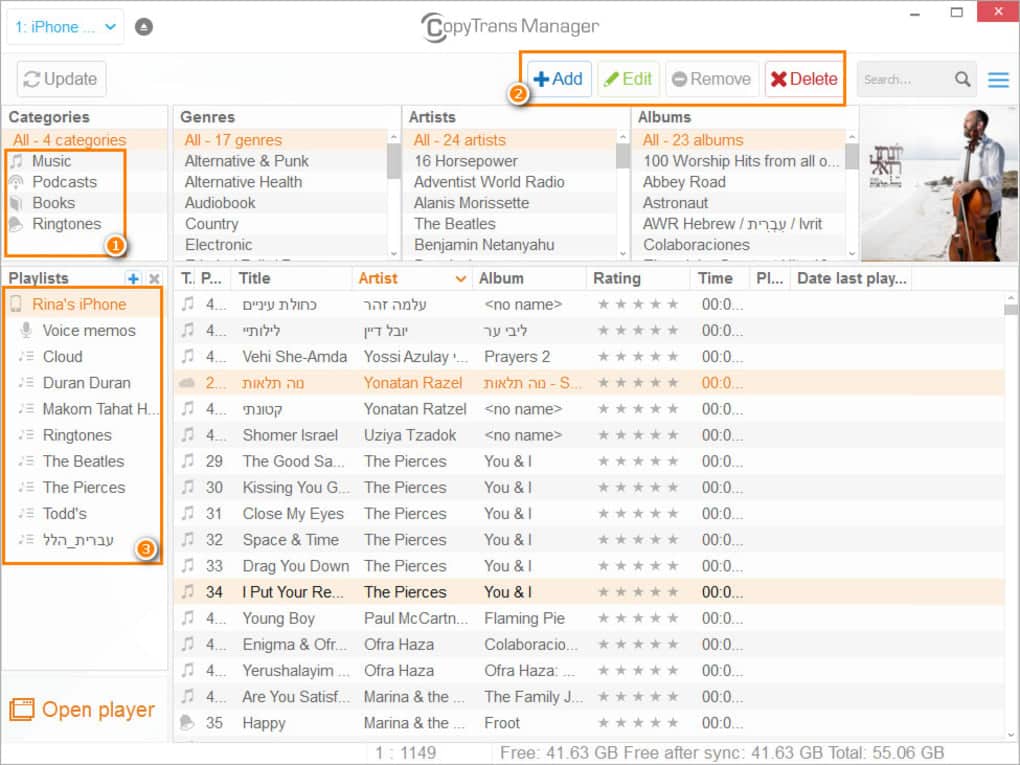1020x765 pixels.
Task: Click the album artwork thumbnail
Action: [937, 182]
